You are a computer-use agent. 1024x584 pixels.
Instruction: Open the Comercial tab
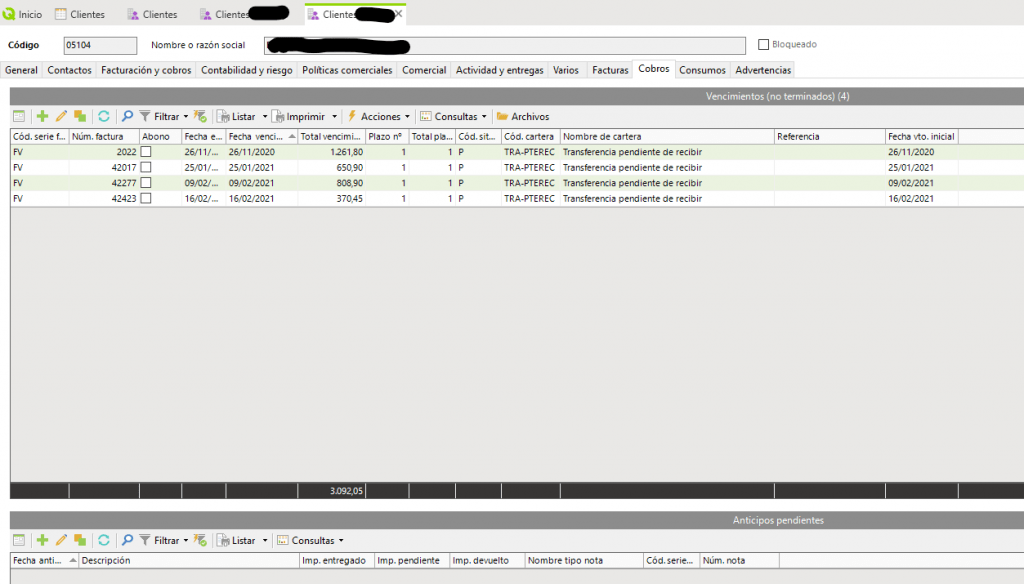tap(424, 70)
